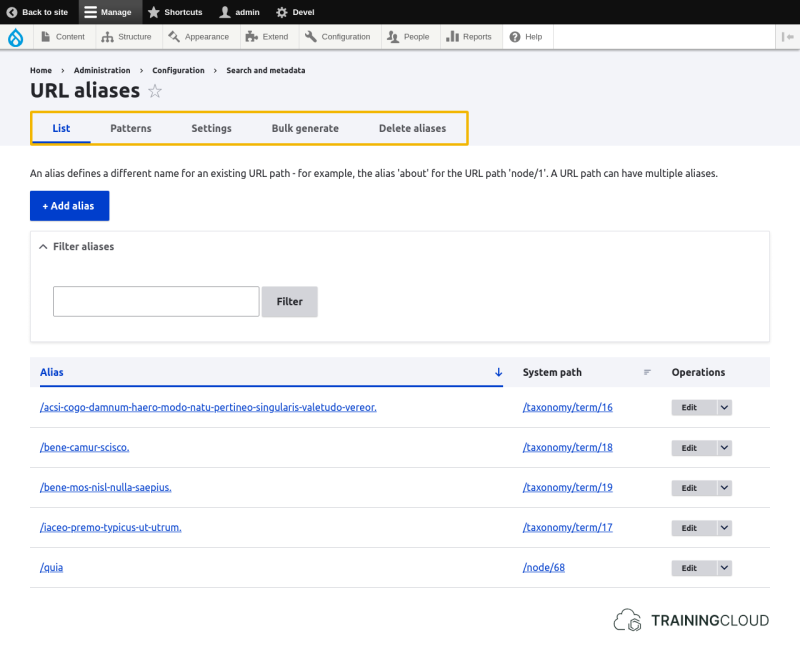Open the Content page icon menu
The height and width of the screenshot is (663, 800).
point(63,37)
